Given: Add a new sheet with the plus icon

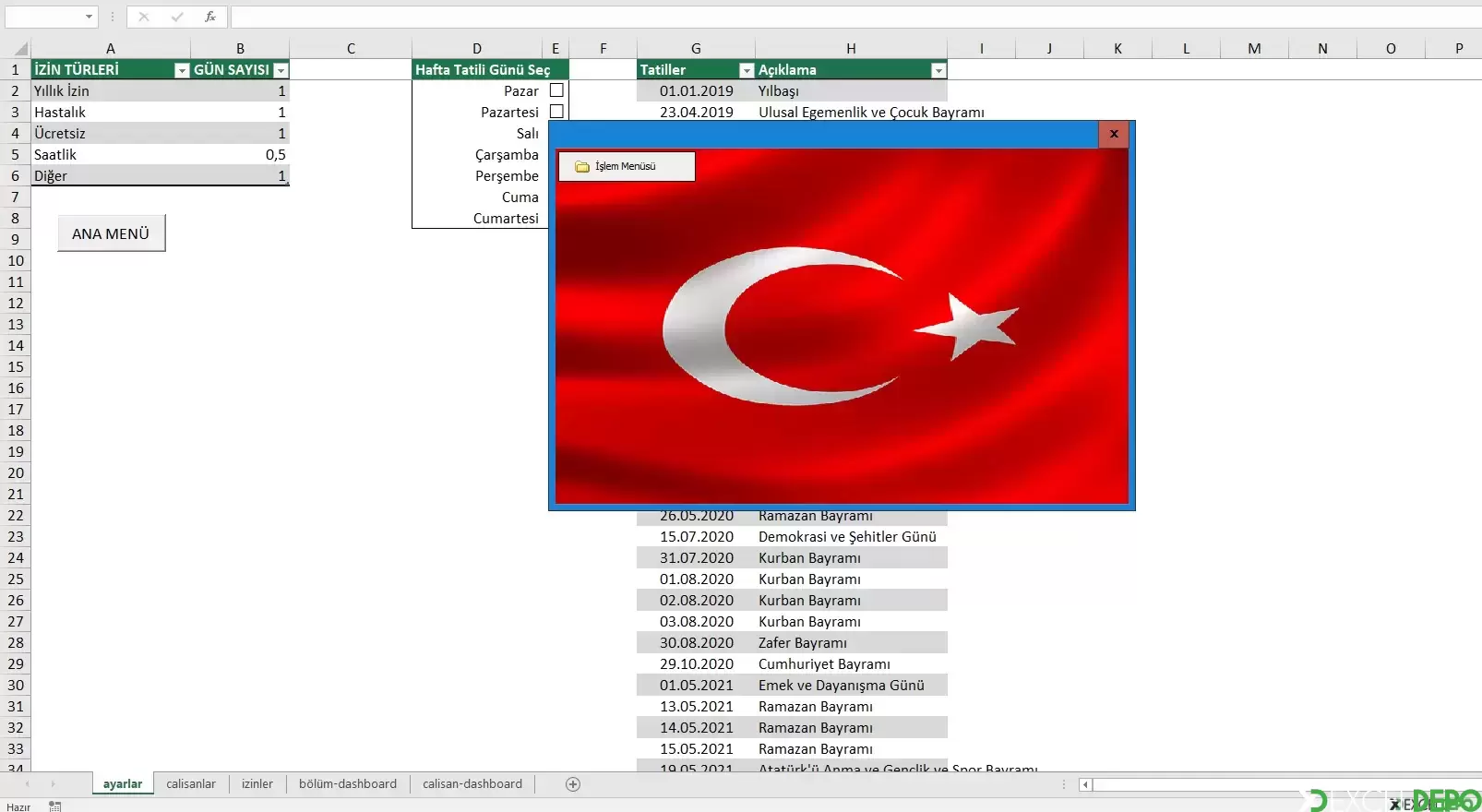Looking at the screenshot, I should pyautogui.click(x=573, y=784).
